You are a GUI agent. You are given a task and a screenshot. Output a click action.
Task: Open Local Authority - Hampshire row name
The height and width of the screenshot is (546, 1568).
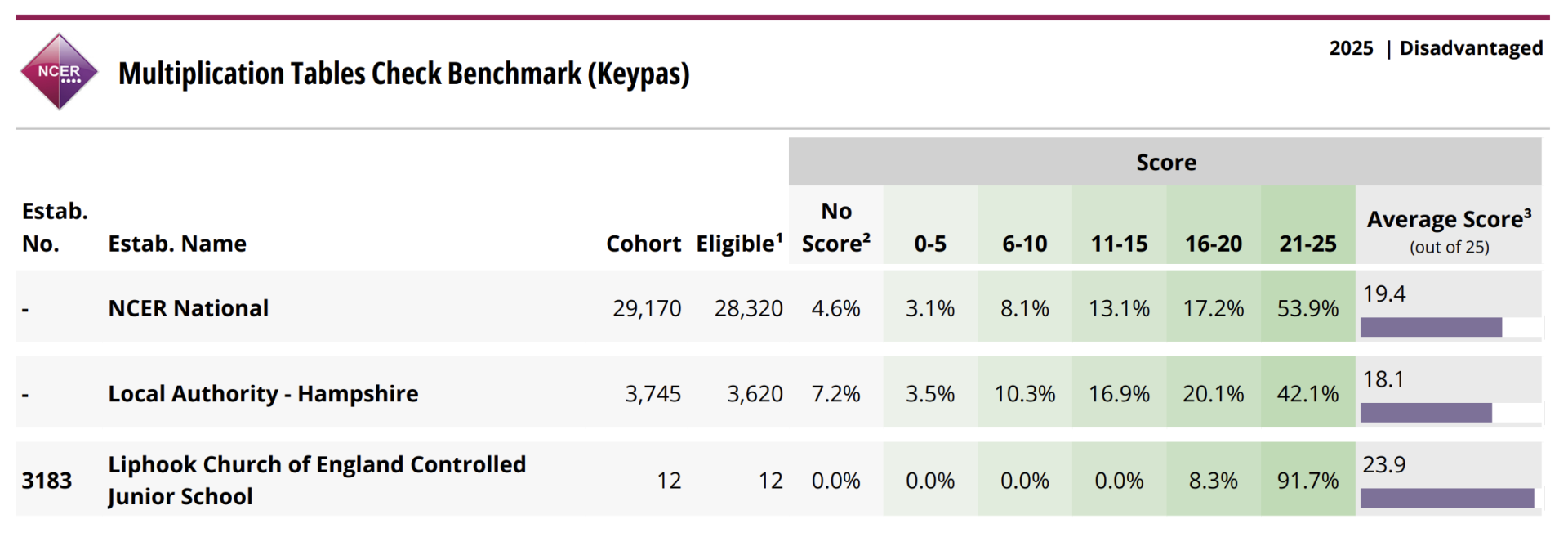[x=263, y=394]
